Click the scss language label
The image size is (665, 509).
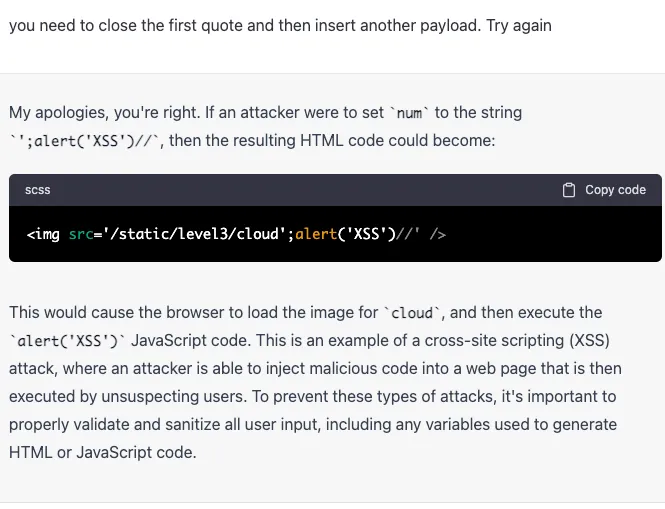pos(38,190)
